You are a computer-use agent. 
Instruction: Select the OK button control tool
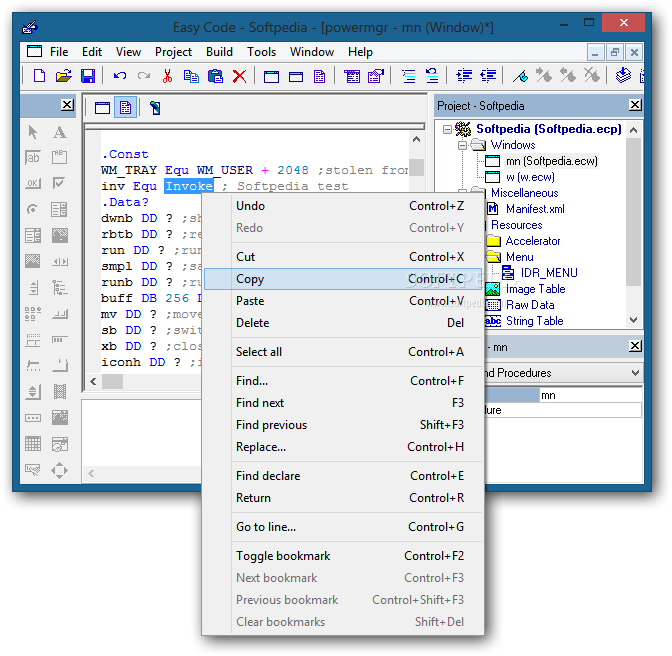point(33,183)
